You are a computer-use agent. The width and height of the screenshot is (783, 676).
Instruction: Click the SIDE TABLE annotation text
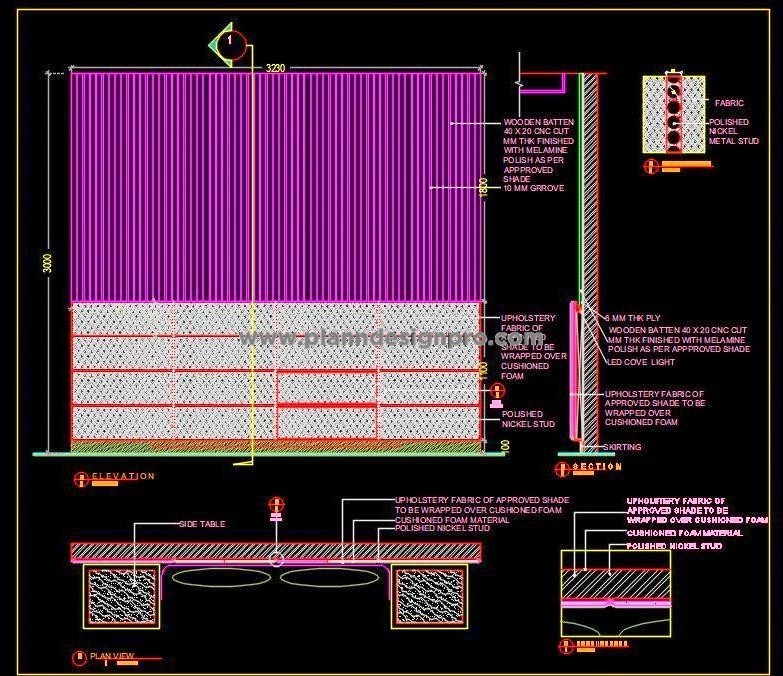202,524
